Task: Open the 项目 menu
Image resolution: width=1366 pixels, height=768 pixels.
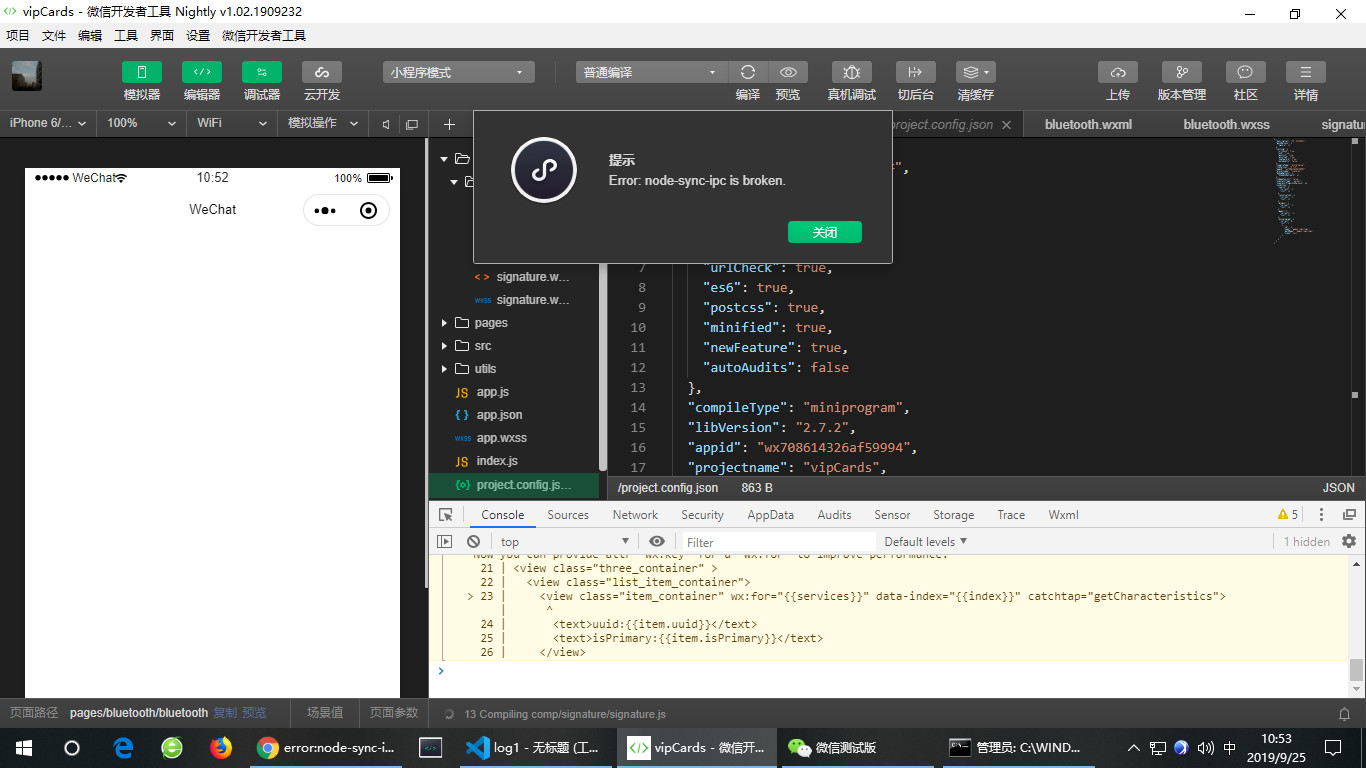Action: coord(18,35)
